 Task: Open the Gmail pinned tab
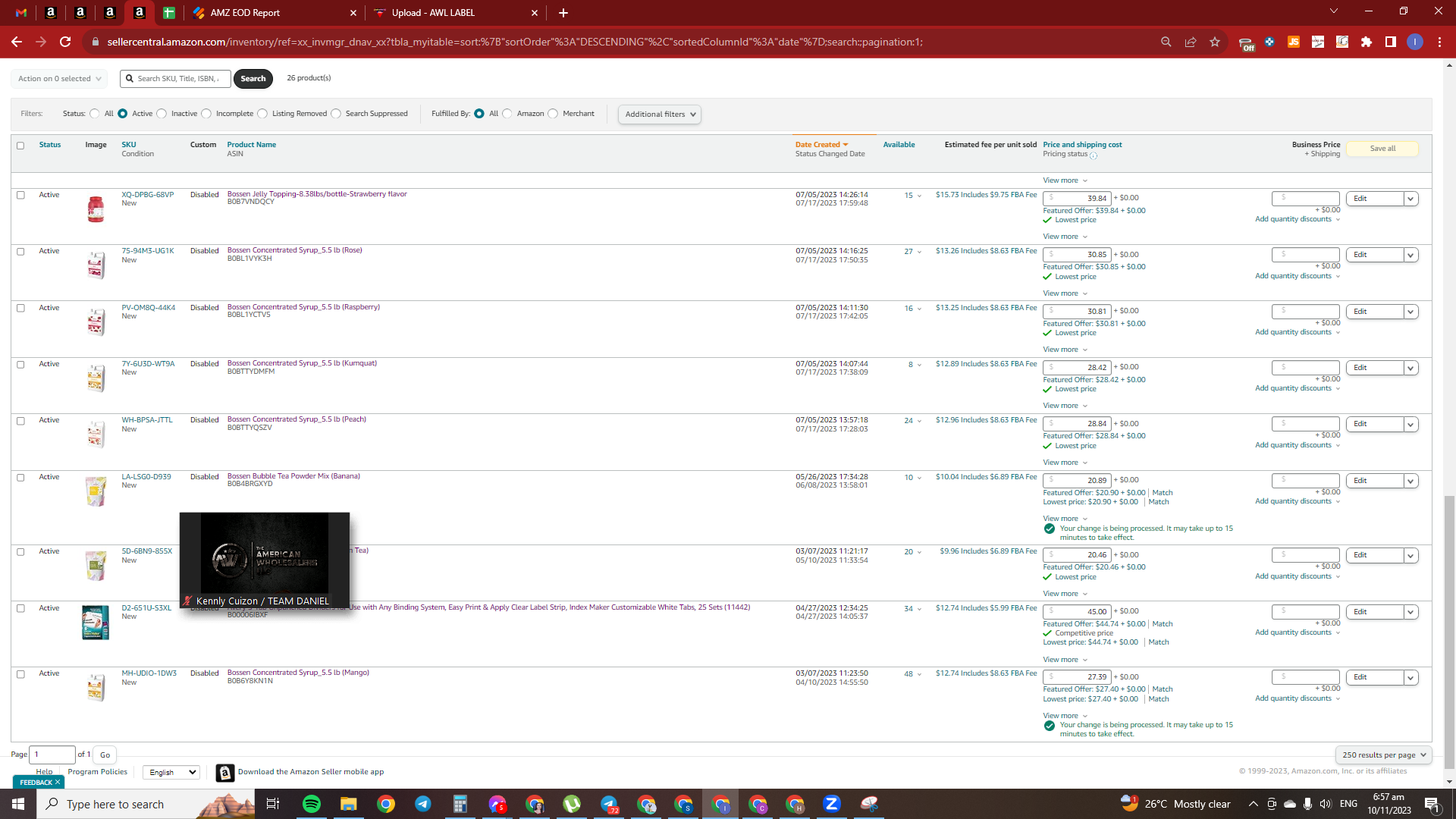pos(21,13)
